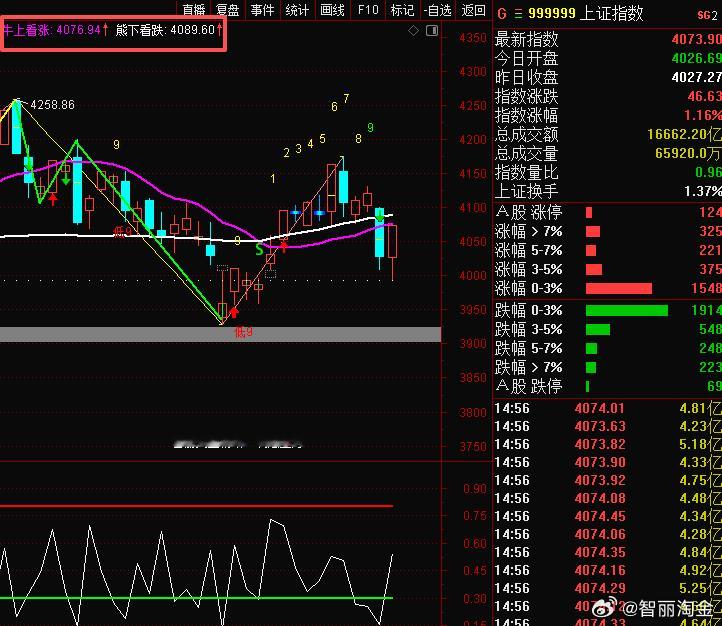722x626 pixels.
Task: Click the 指数涨跌 row
Action: [608, 96]
